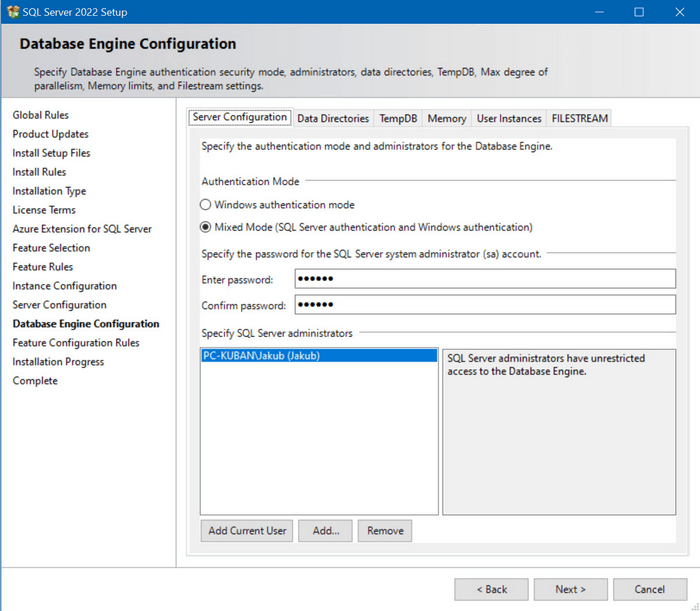The image size is (700, 611).
Task: Minimize the SQL Server Setup window
Action: coord(598,12)
